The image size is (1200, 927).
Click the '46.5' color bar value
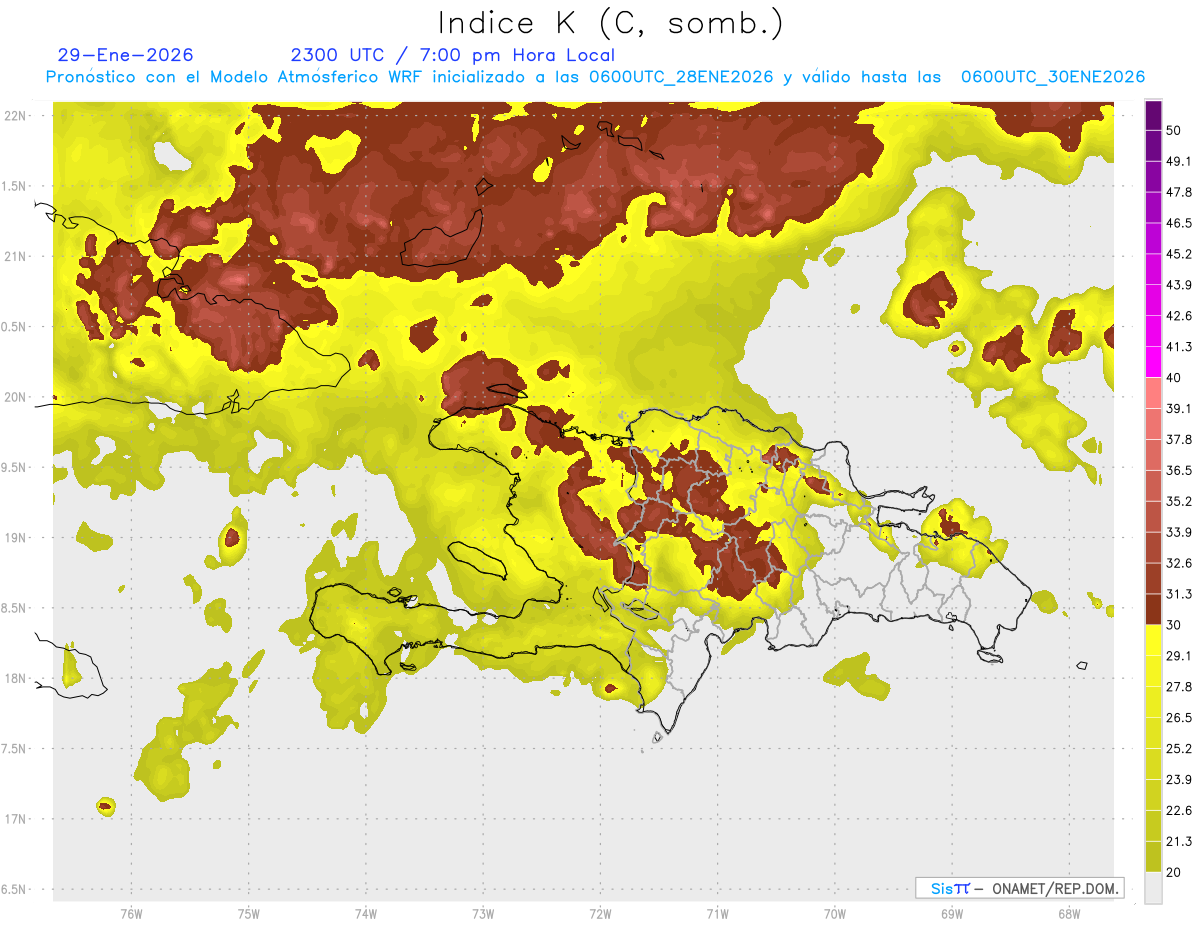coord(1179,223)
